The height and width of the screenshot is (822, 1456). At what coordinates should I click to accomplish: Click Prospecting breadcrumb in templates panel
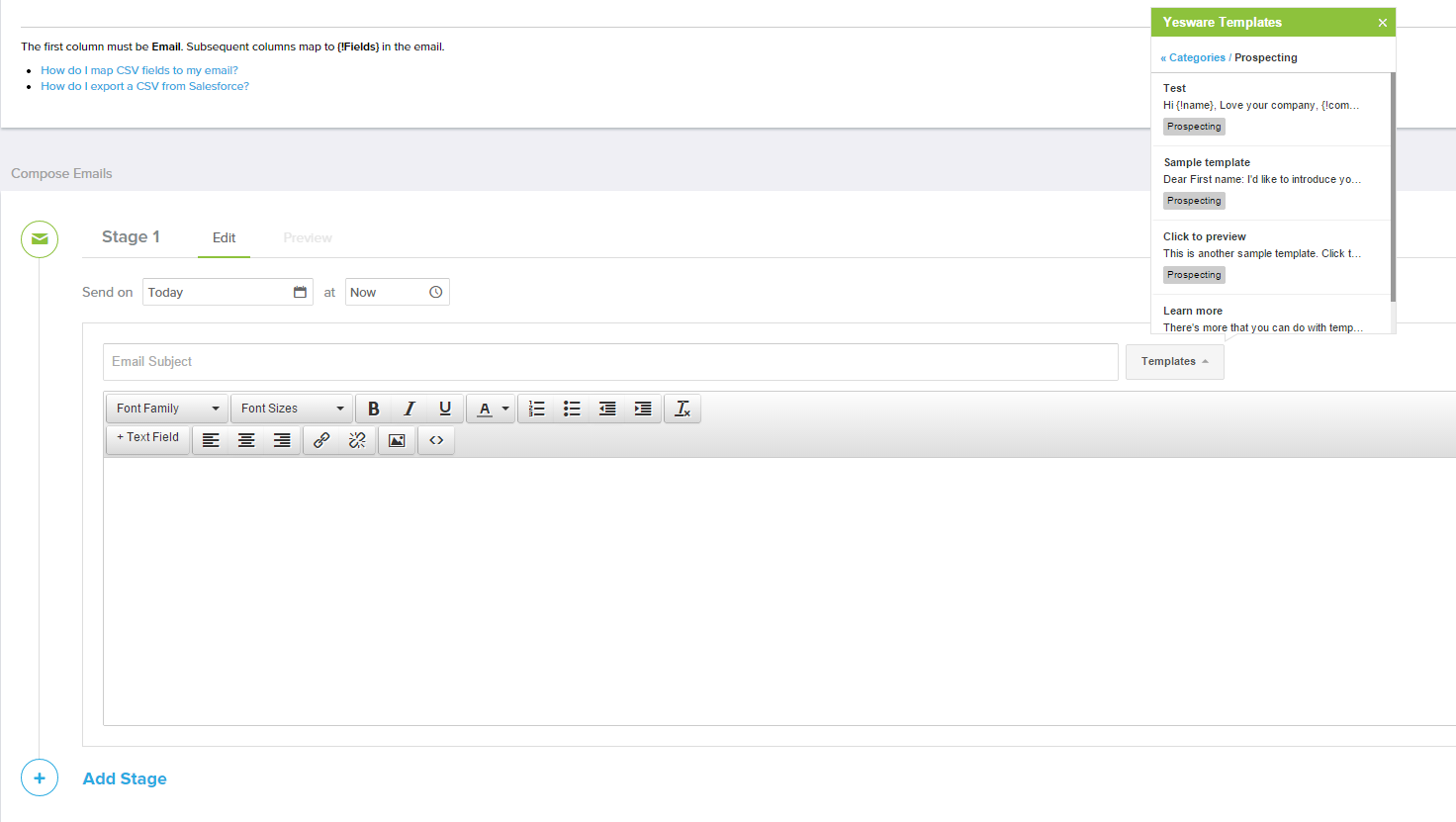[x=1266, y=57]
